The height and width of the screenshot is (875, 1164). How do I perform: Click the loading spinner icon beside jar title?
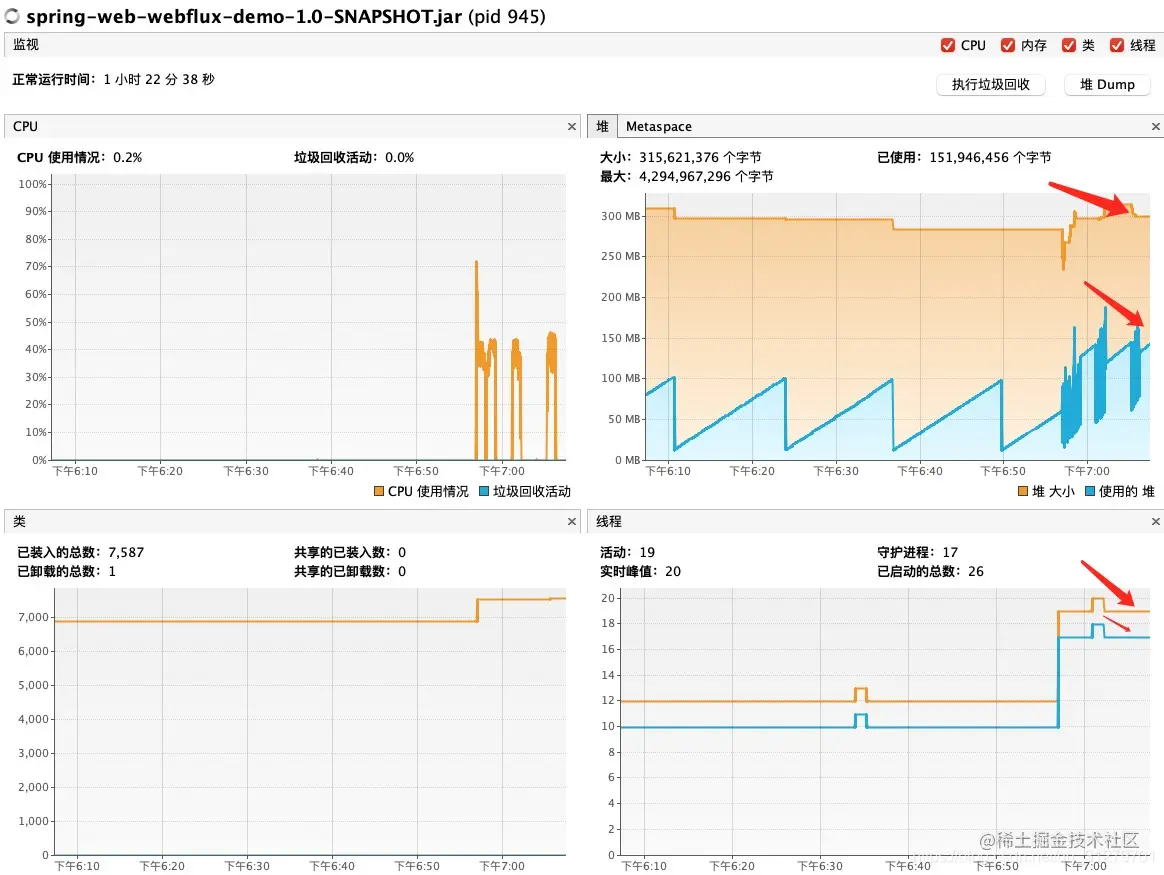13,16
